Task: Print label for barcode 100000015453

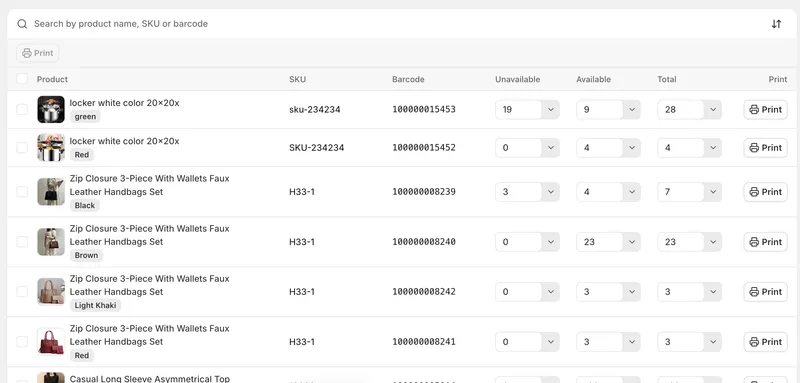Action: pos(765,110)
